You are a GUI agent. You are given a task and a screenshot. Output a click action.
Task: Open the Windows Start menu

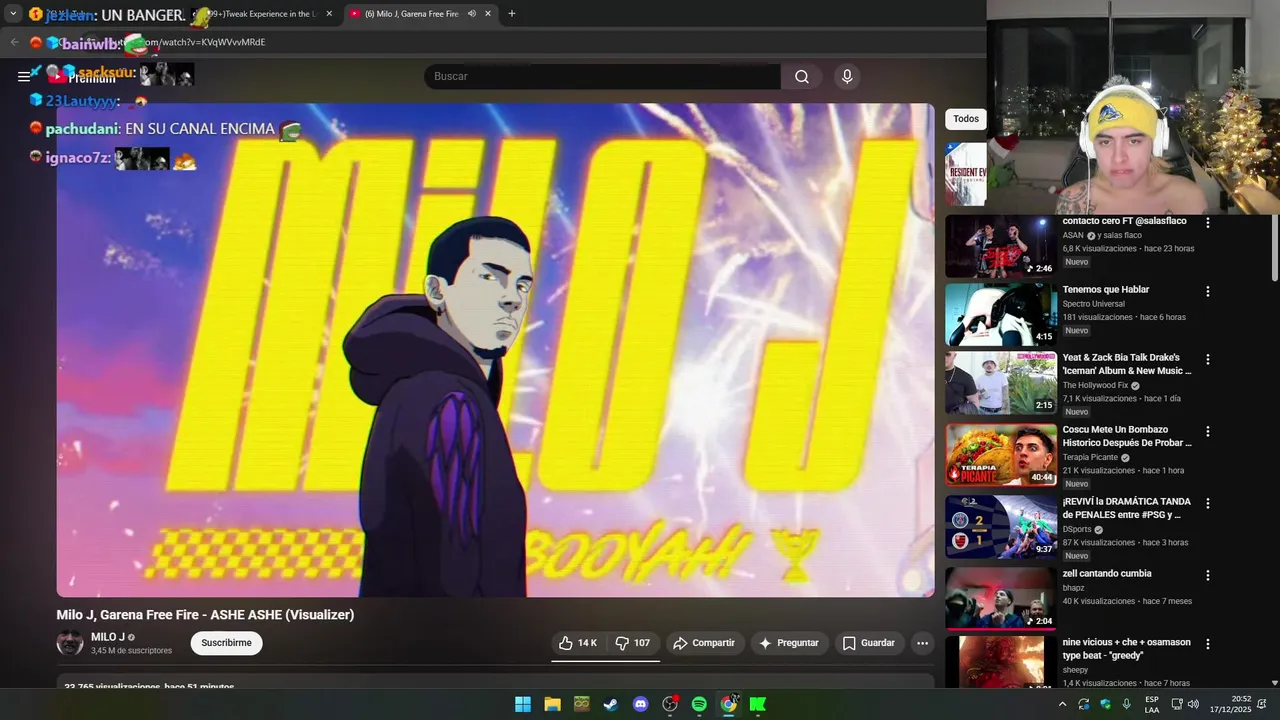click(523, 704)
